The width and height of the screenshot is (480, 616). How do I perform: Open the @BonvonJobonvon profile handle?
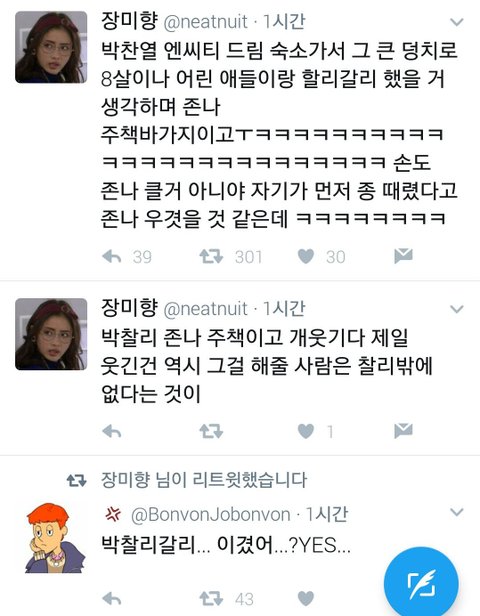[x=211, y=515]
